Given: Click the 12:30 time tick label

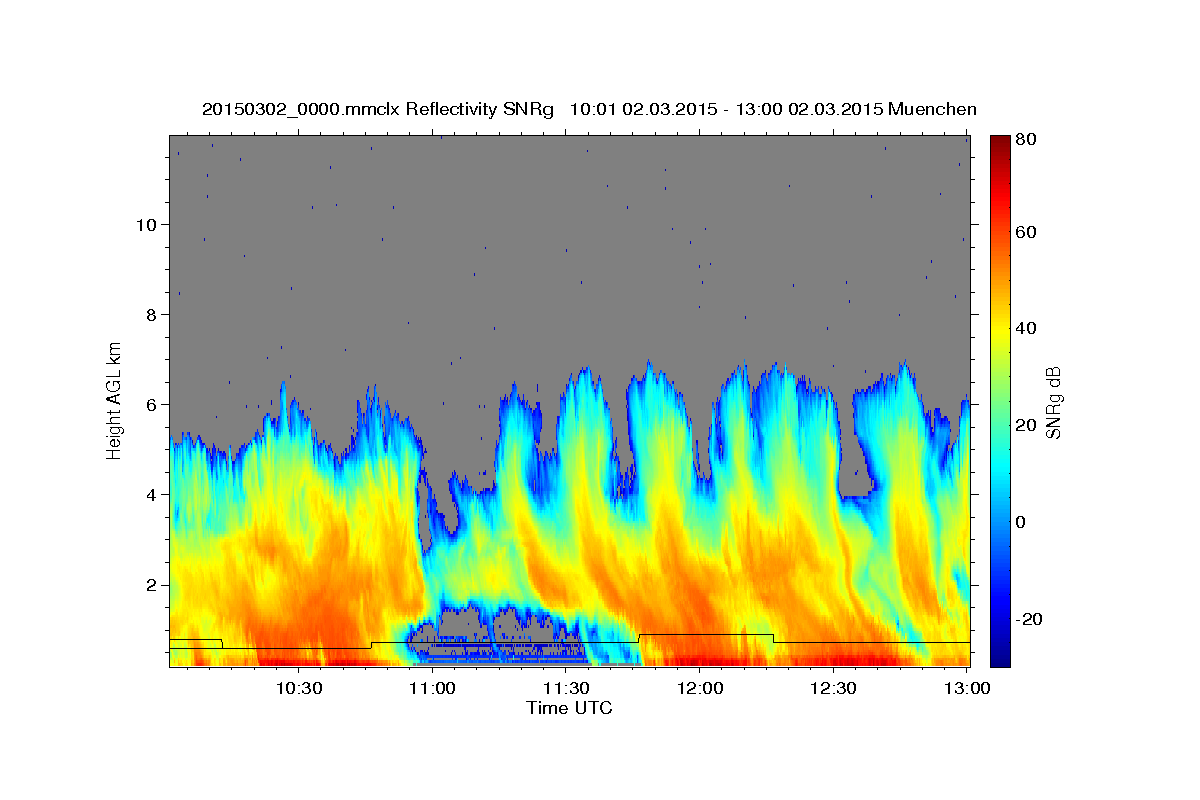Looking at the screenshot, I should tap(833, 688).
